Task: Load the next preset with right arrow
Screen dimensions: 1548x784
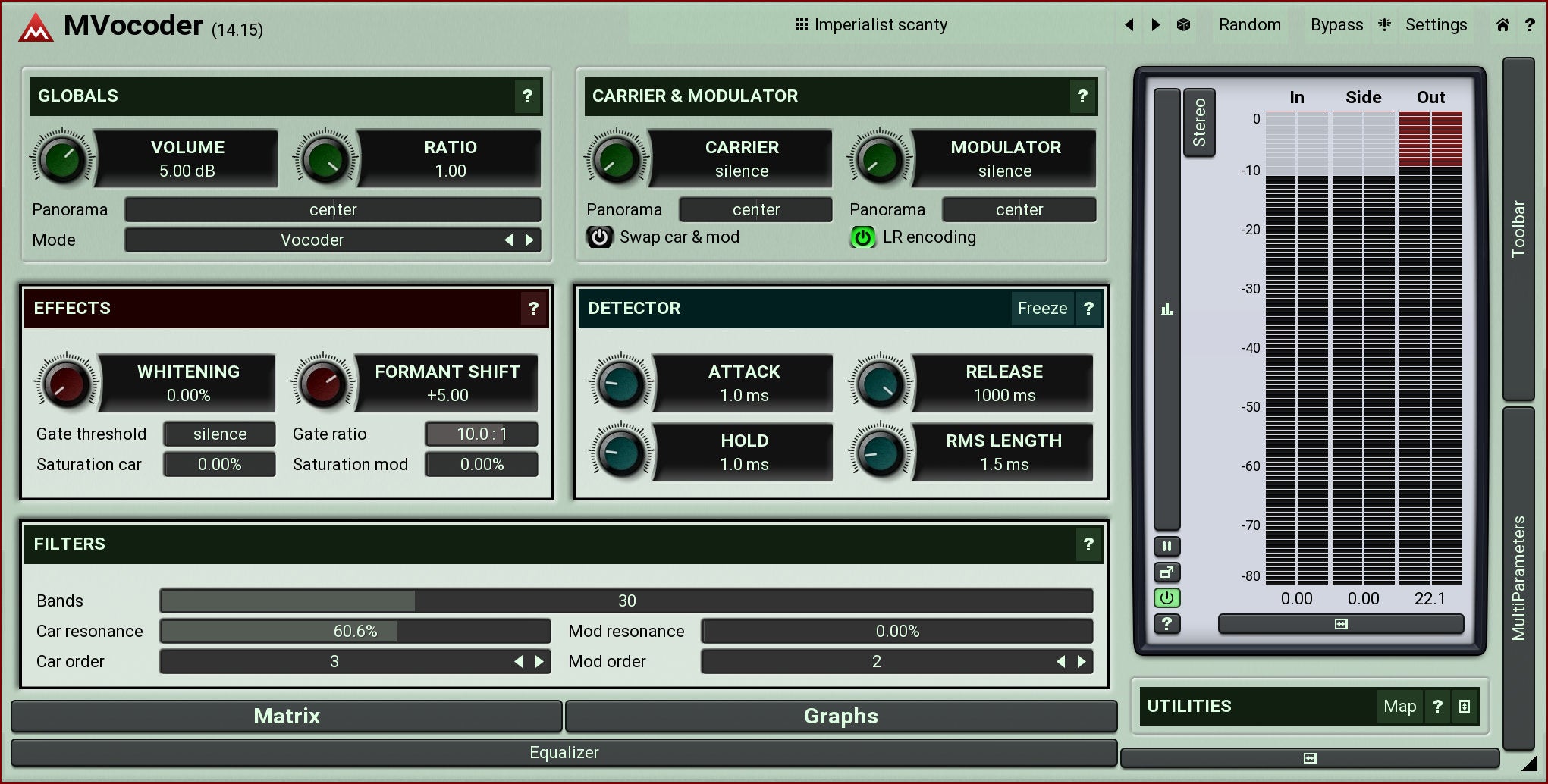Action: [x=1156, y=25]
